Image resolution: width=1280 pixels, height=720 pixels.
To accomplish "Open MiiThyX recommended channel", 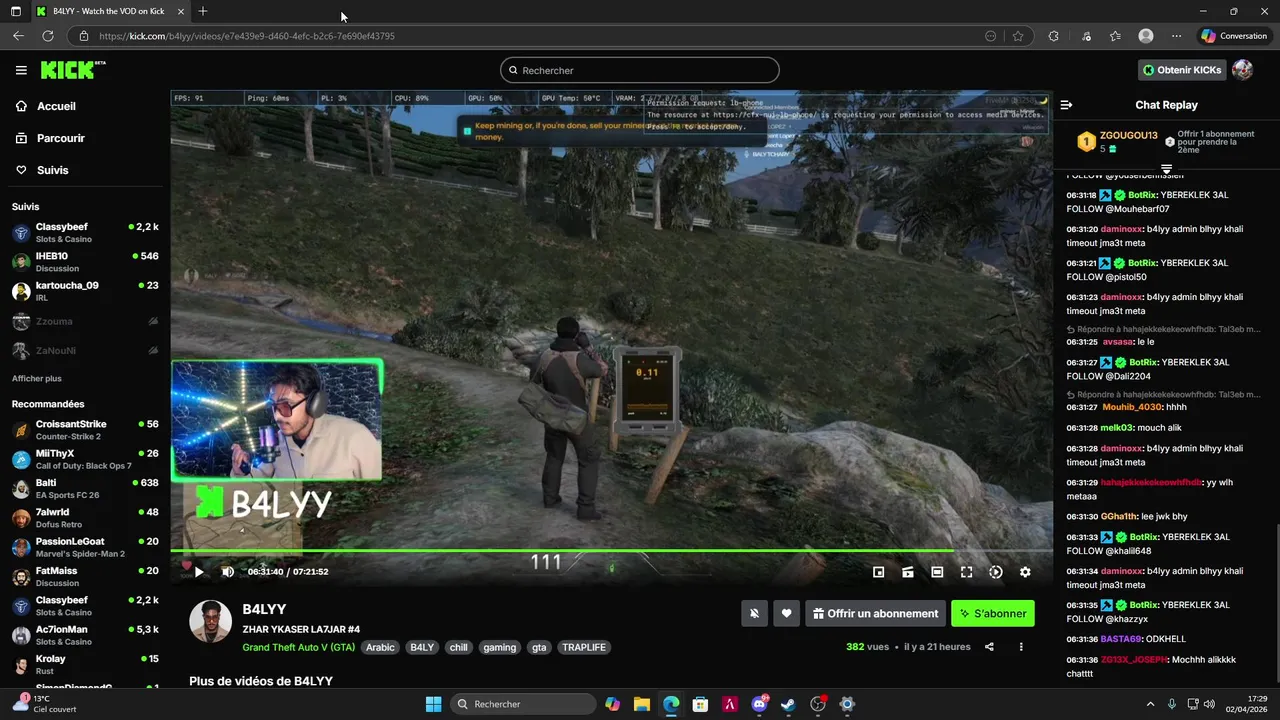I will pos(85,459).
